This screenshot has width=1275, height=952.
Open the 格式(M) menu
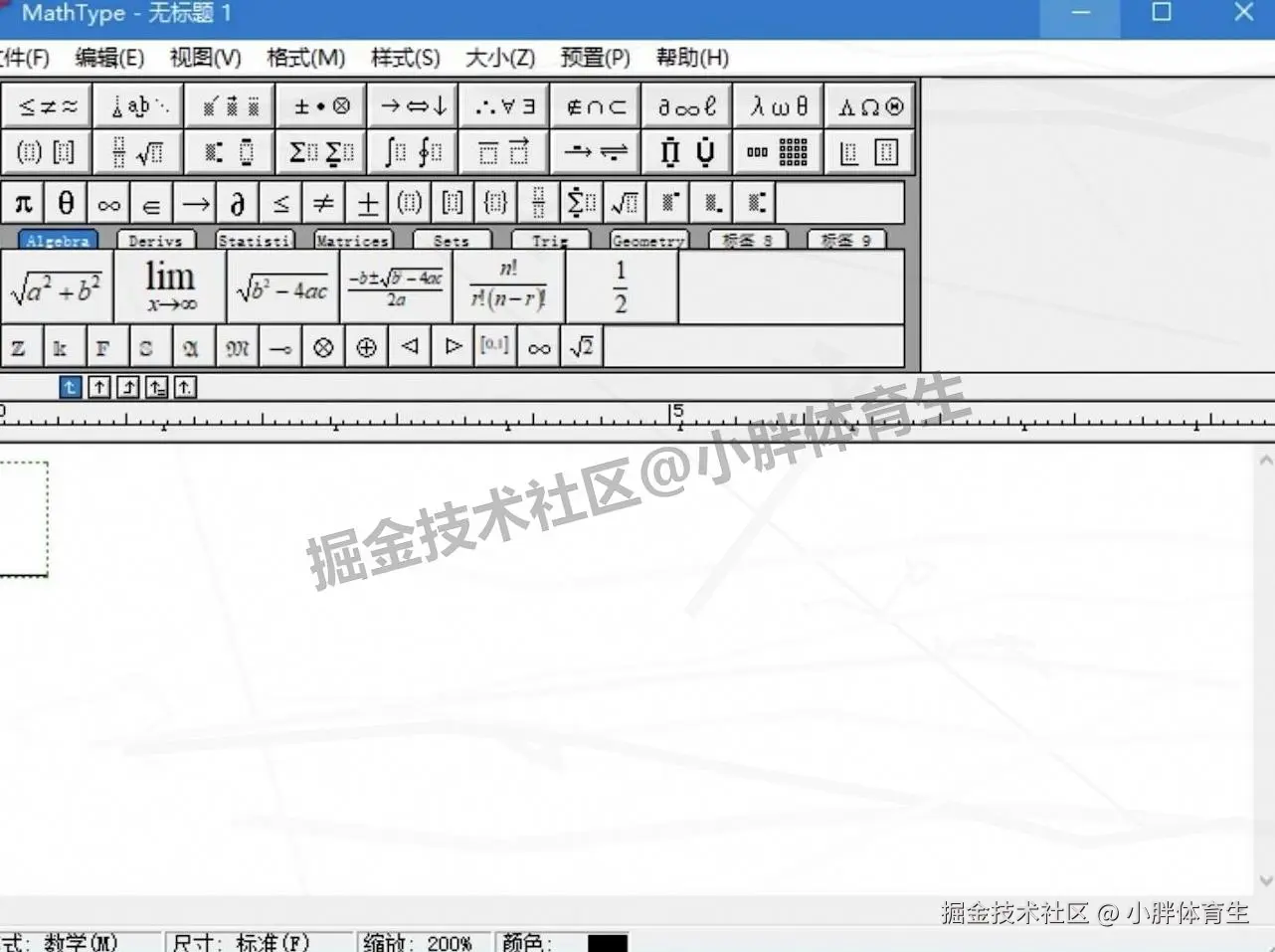coord(306,58)
